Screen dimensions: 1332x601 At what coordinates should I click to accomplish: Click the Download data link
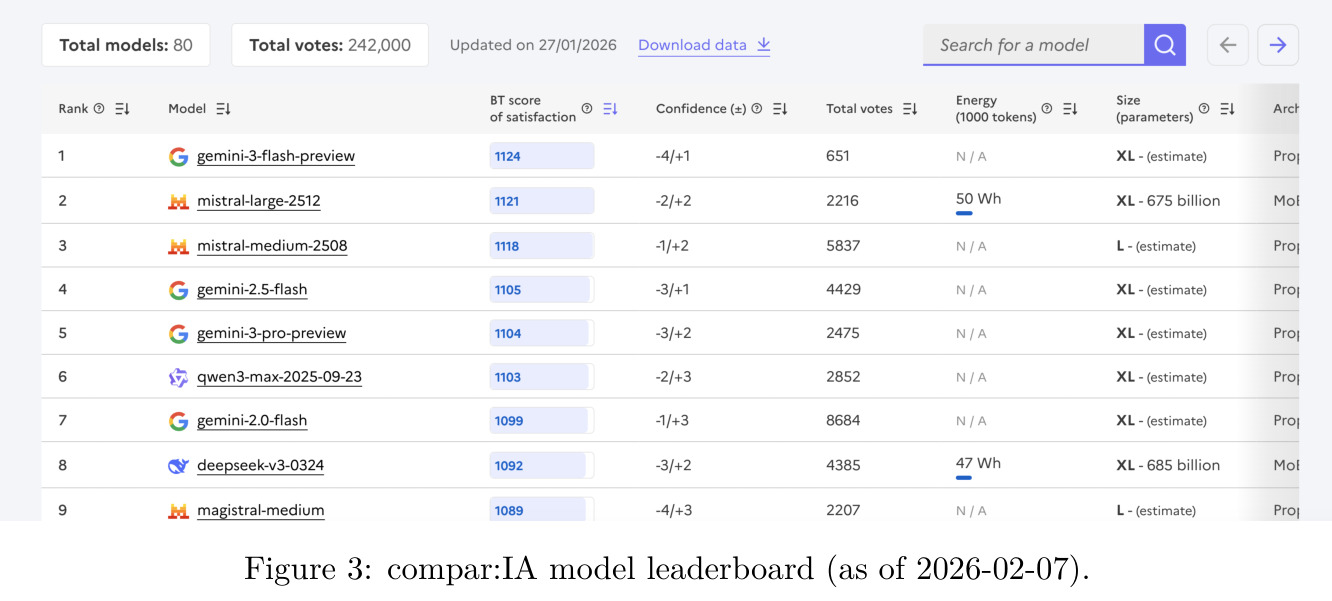(704, 45)
